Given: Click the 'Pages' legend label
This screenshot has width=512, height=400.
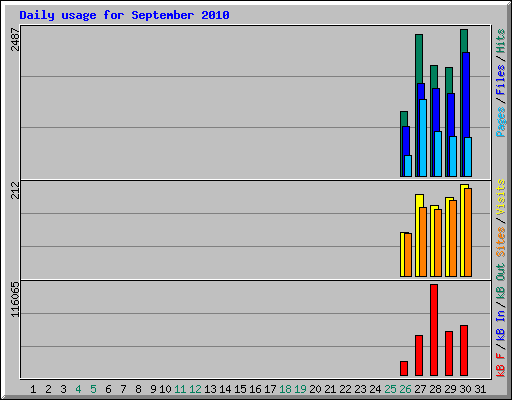Looking at the screenshot, I should click(x=500, y=122).
